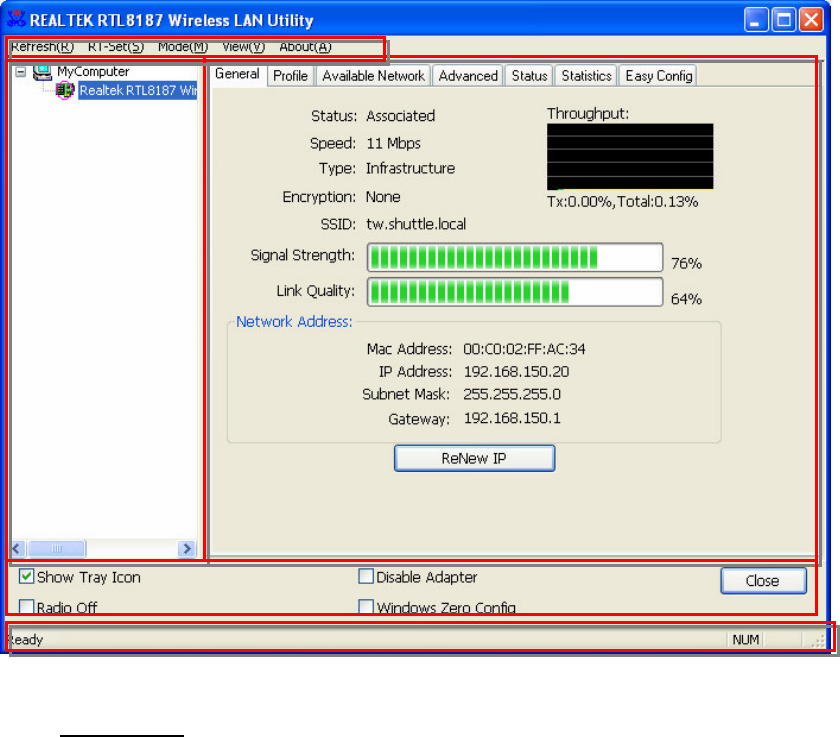Click the Realtek title bar application icon
This screenshot has width=840, height=737.
pyautogui.click(x=16, y=19)
